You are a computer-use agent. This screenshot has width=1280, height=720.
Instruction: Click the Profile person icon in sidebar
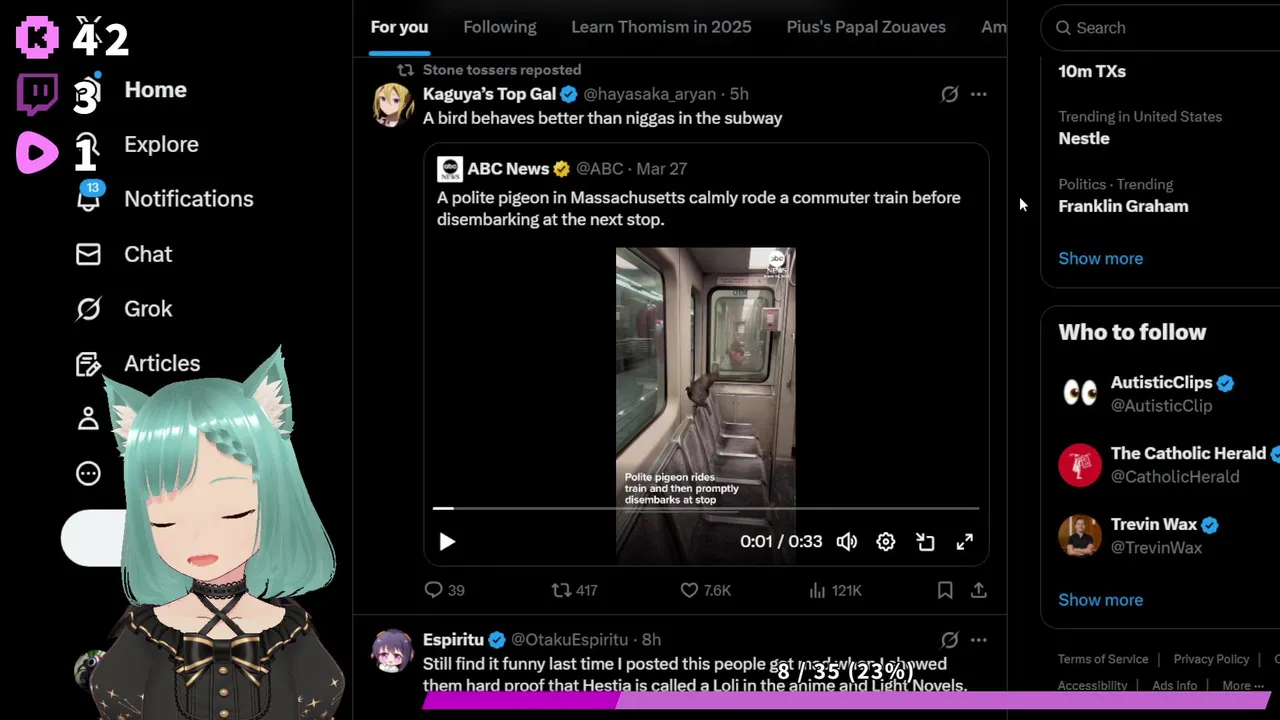point(88,418)
